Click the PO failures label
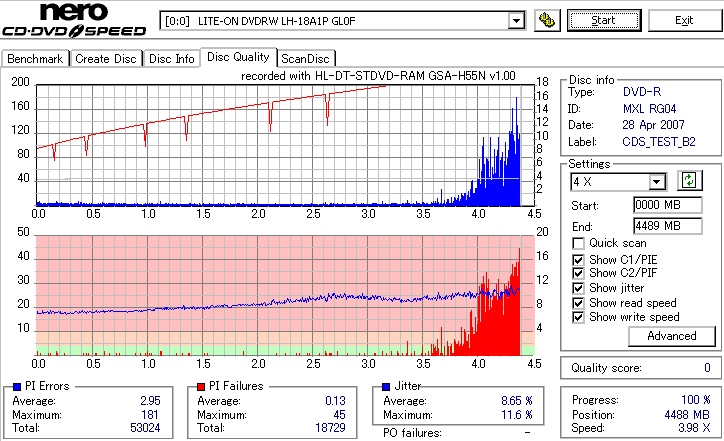The height and width of the screenshot is (441, 724). (412, 433)
